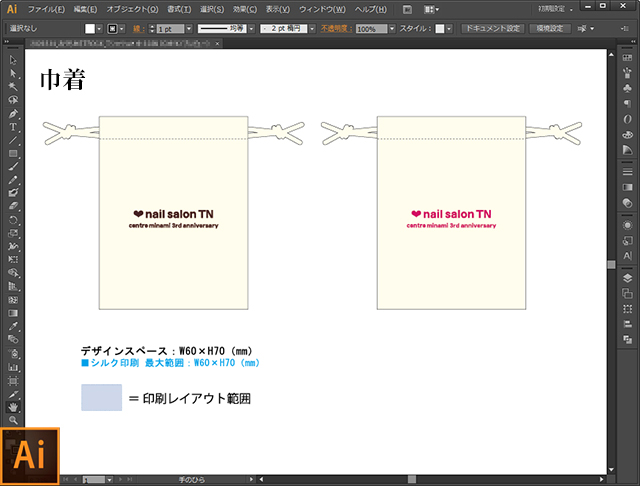Select the Paintbrush tool
Image resolution: width=640 pixels, height=486 pixels.
click(x=13, y=166)
